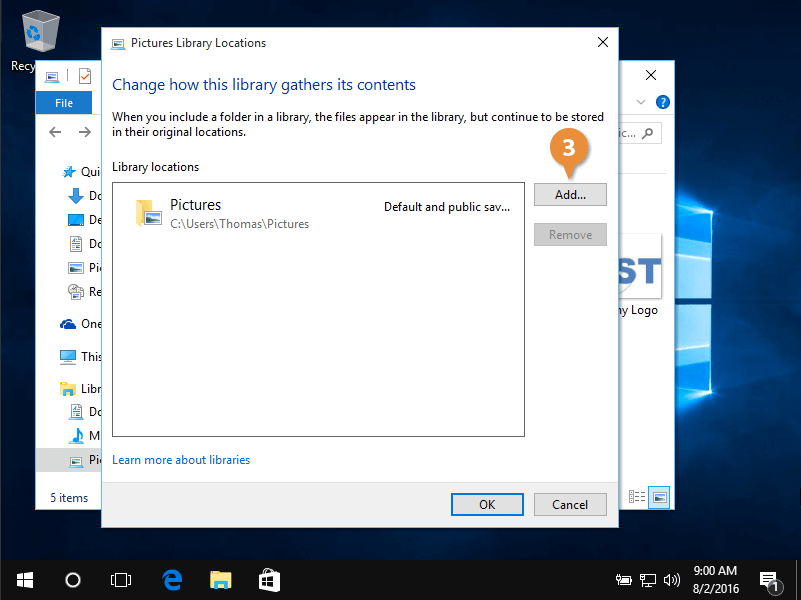Click the Help question mark icon

coord(662,101)
